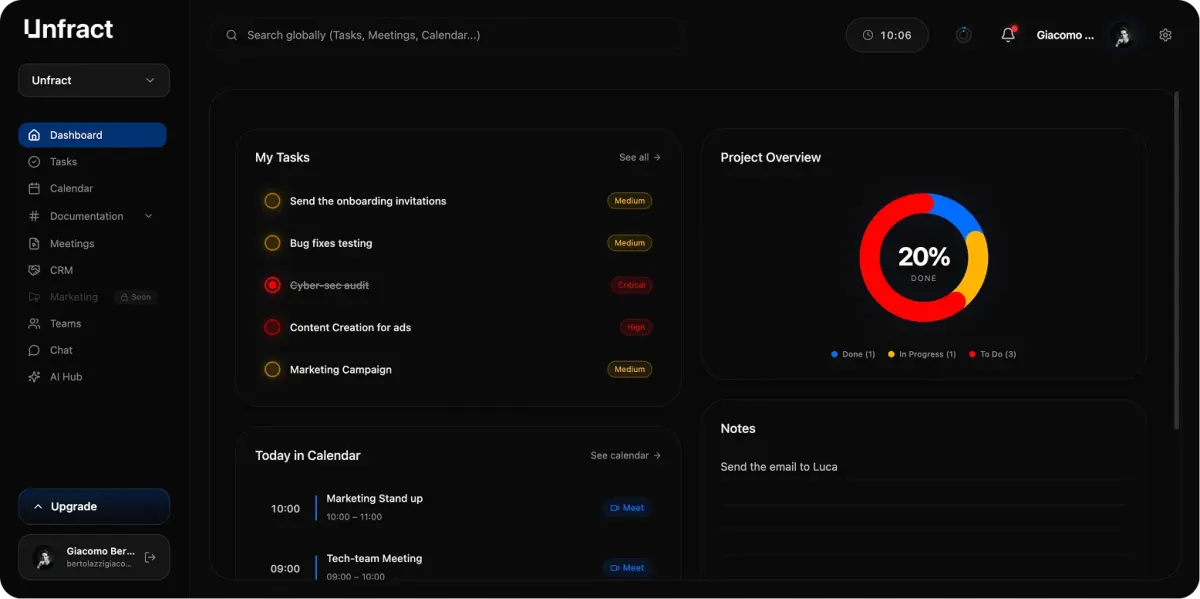Screen dimensions: 1200x599
Task: Click the search magnifier icon
Action: point(232,35)
